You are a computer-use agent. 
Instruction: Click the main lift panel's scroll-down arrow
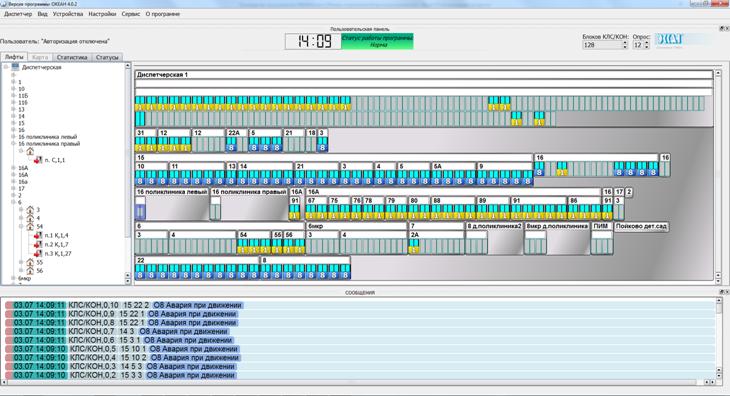coord(718,281)
